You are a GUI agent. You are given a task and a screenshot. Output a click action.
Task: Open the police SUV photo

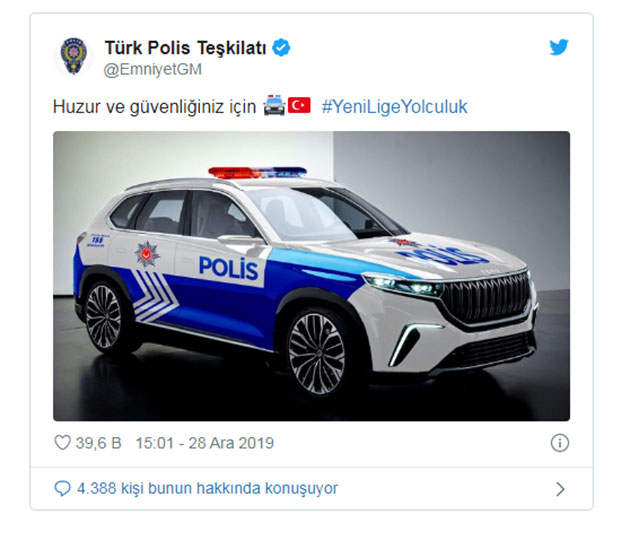click(x=311, y=276)
